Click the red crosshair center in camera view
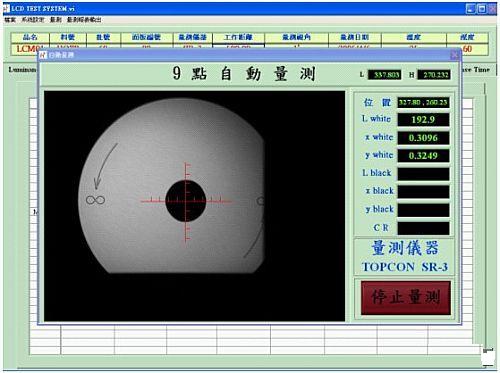 pos(186,201)
